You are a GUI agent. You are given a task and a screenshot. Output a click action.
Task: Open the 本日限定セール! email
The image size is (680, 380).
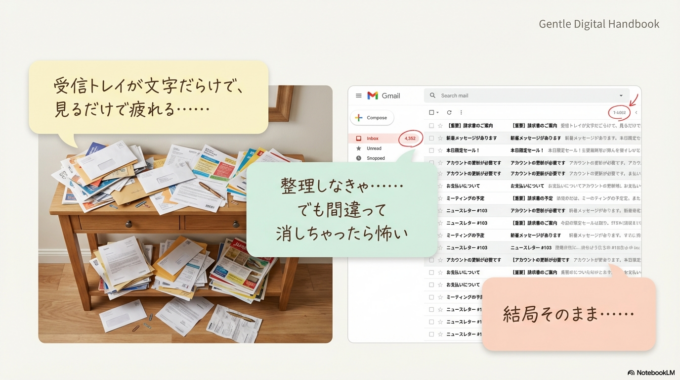click(533, 151)
